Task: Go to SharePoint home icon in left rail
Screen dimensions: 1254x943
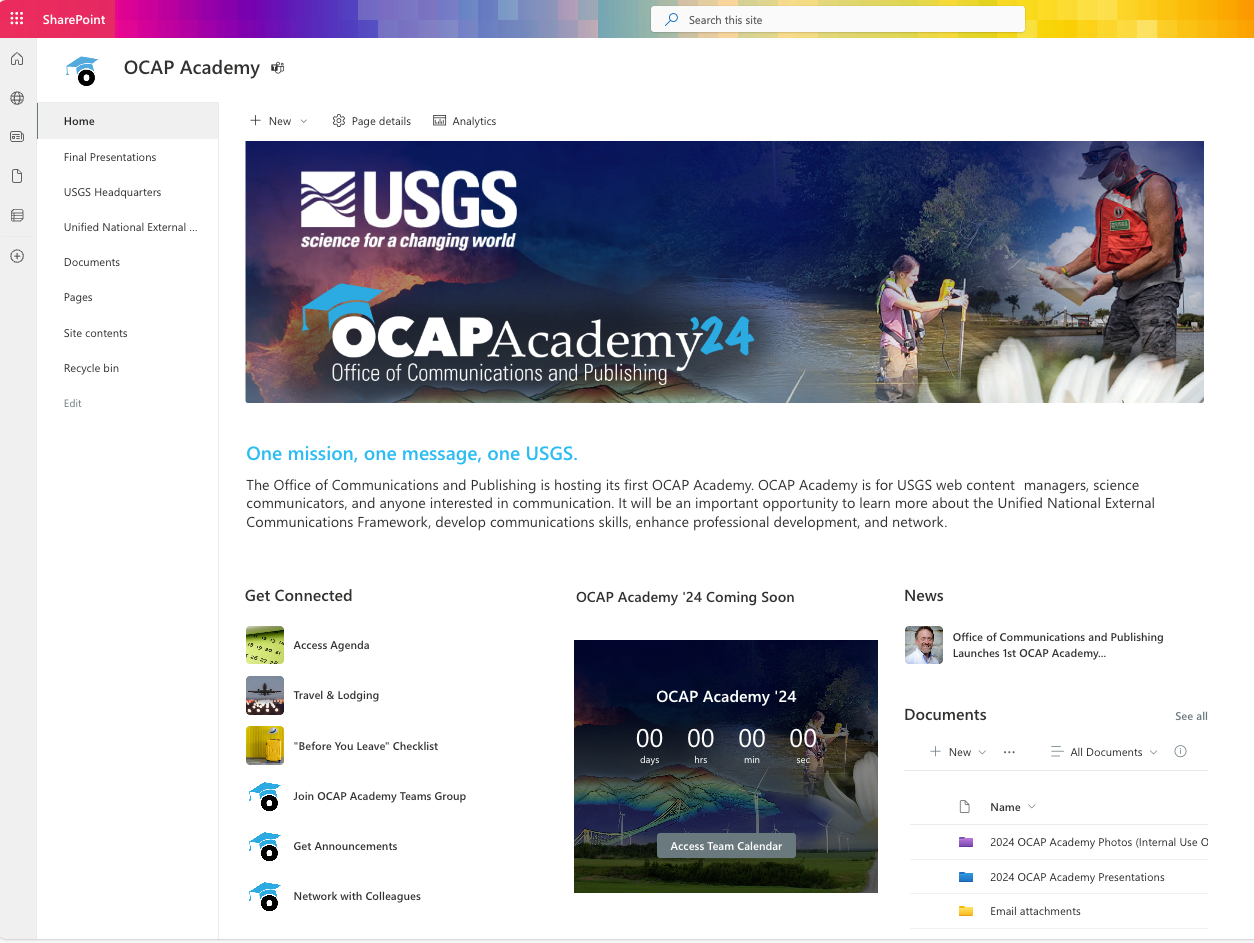Action: pyautogui.click(x=17, y=59)
